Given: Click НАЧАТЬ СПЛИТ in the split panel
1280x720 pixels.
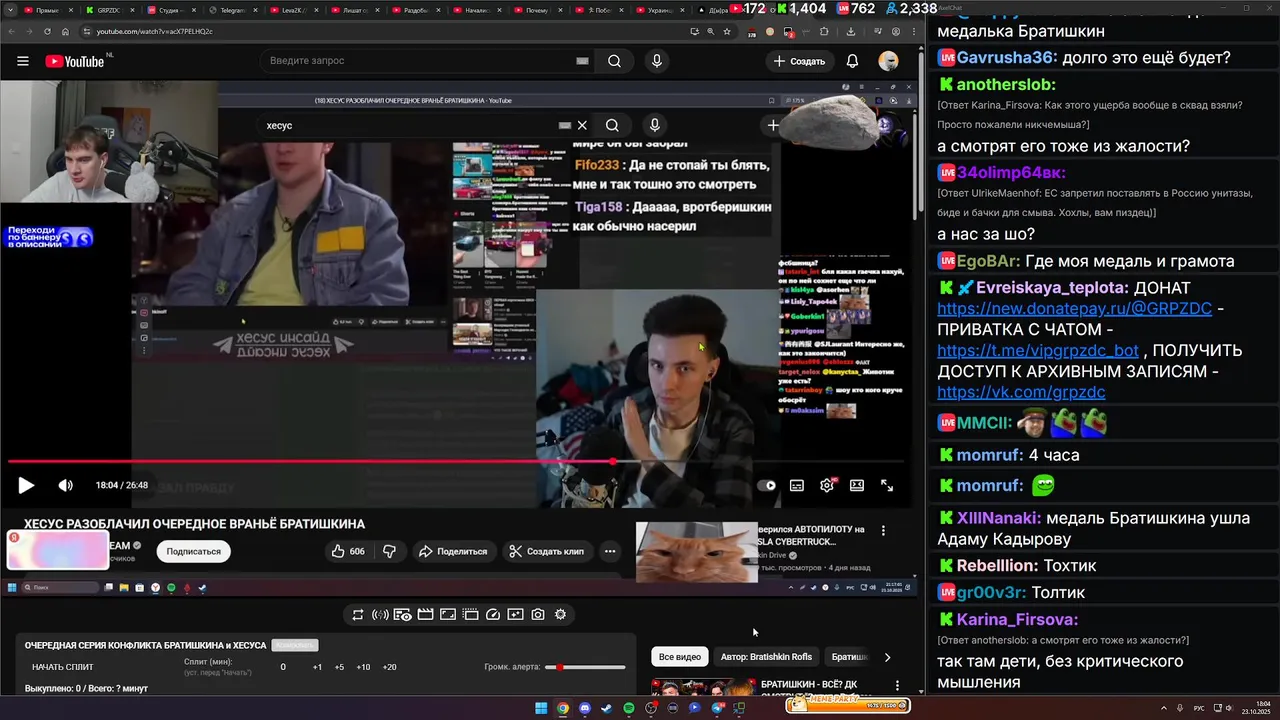Looking at the screenshot, I should (62, 667).
